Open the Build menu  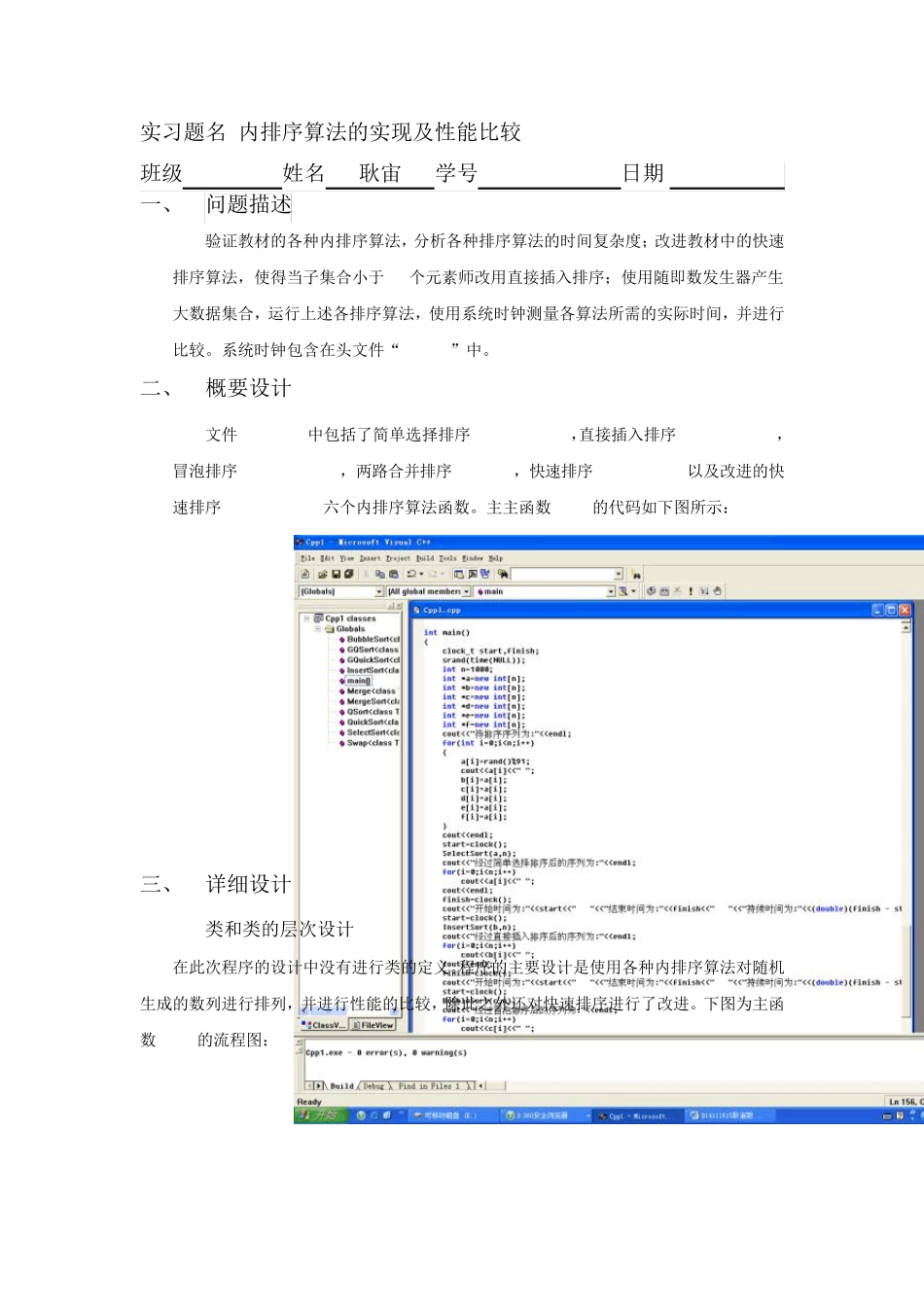pos(426,558)
